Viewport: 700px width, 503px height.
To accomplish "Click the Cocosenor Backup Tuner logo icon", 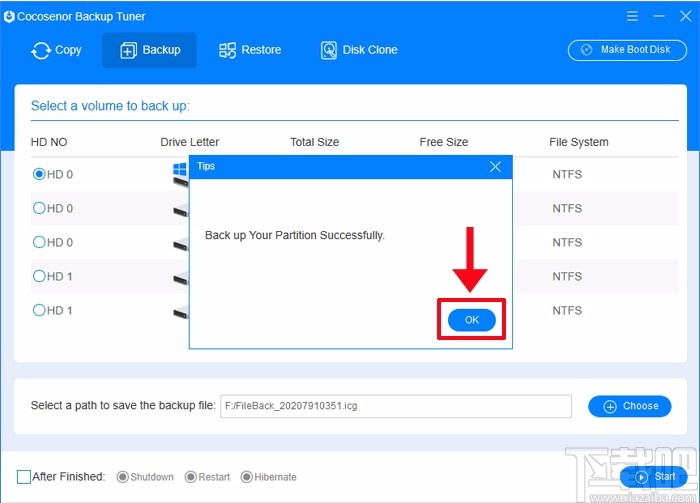I will coord(9,17).
